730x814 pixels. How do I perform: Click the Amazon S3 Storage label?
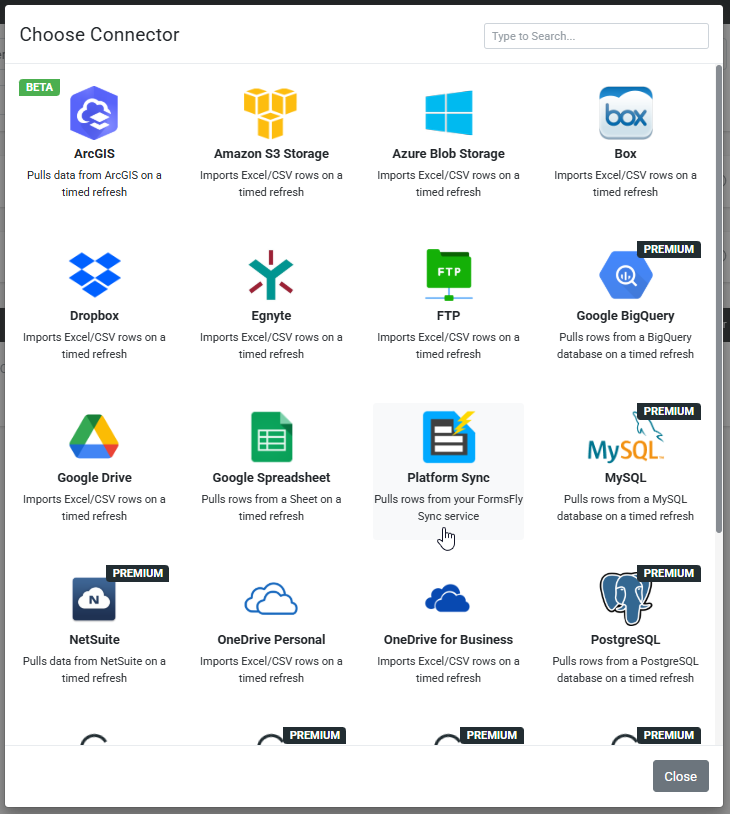pyautogui.click(x=272, y=154)
